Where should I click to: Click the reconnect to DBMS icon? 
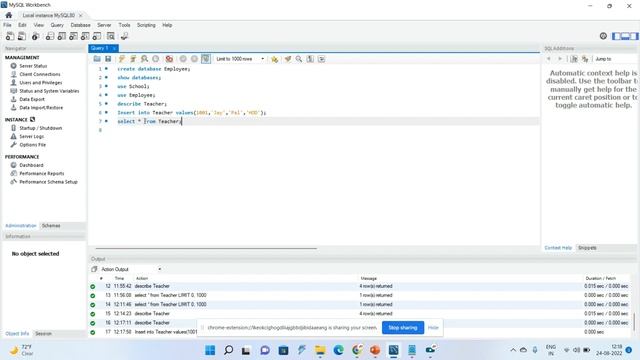[x=124, y=36]
